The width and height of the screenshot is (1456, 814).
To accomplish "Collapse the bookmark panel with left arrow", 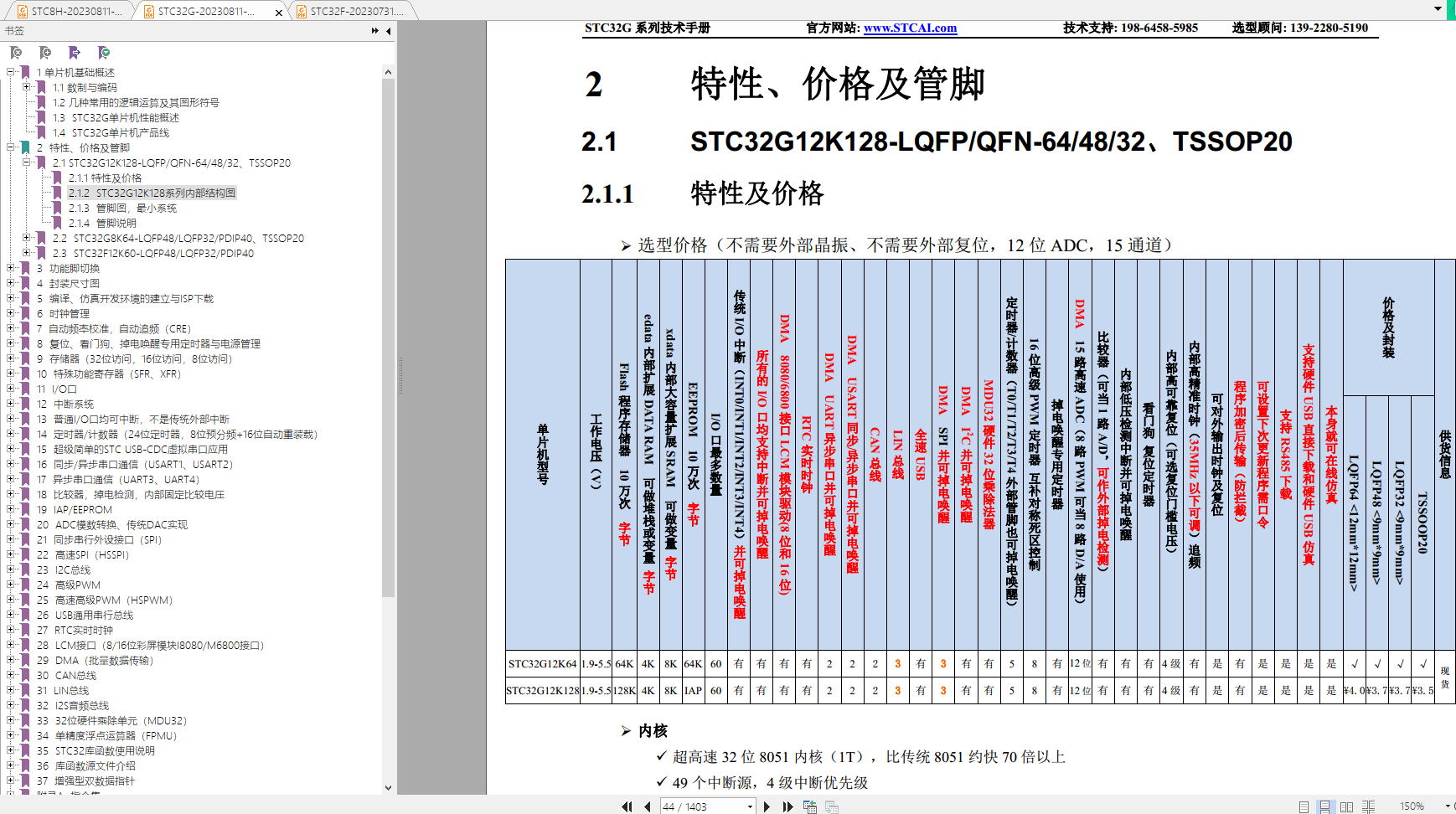I will [389, 31].
